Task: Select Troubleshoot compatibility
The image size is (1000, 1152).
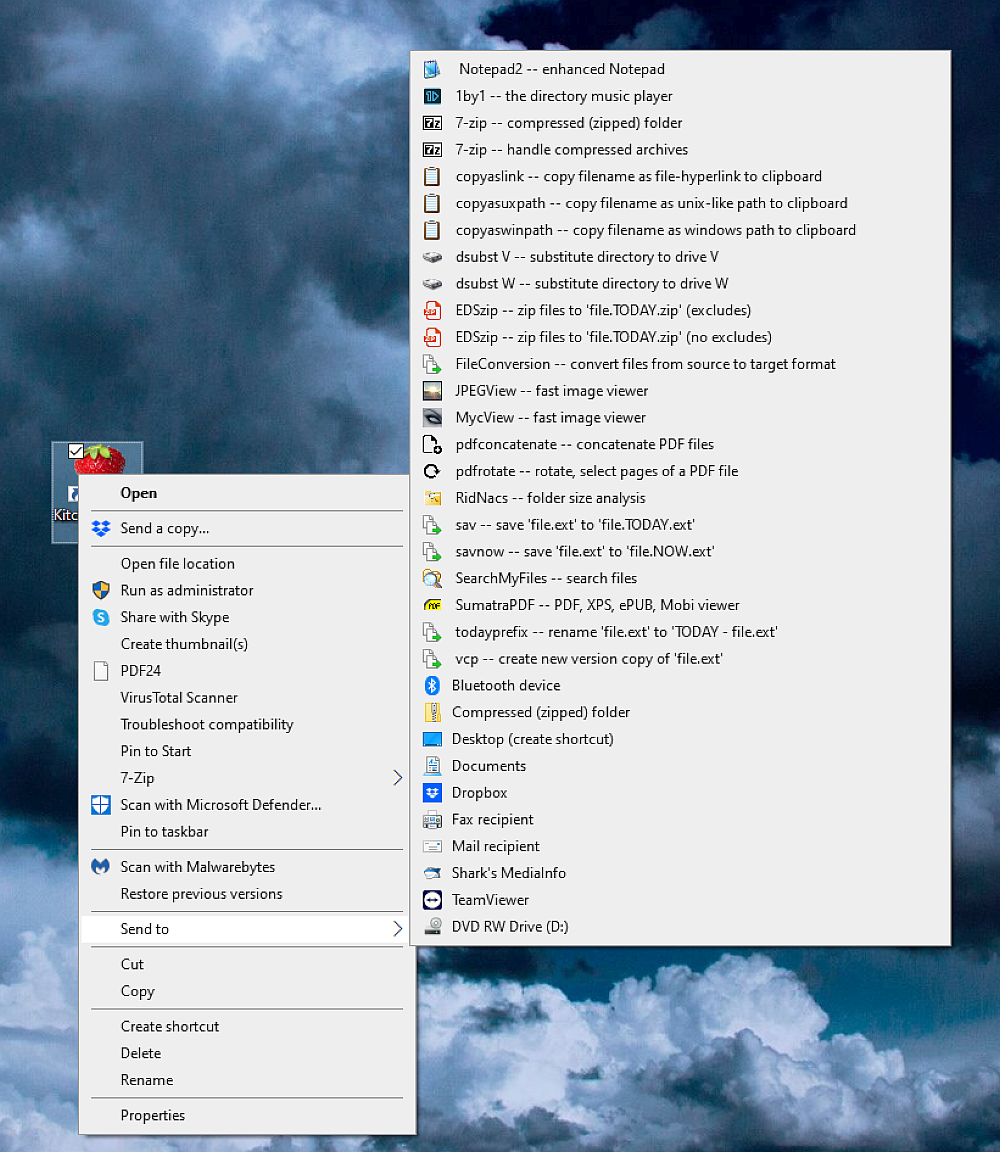Action: [x=247, y=724]
